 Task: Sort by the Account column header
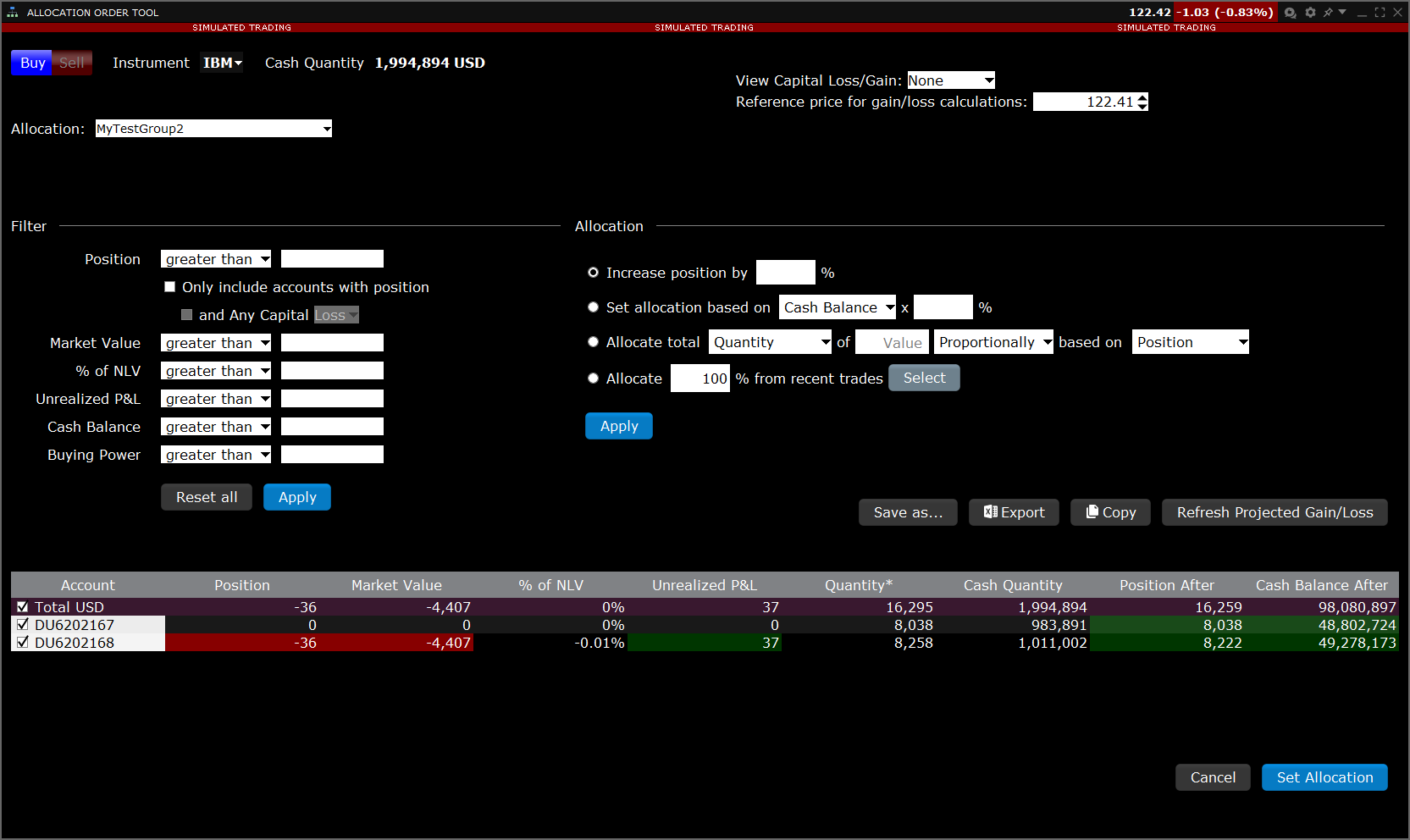88,585
